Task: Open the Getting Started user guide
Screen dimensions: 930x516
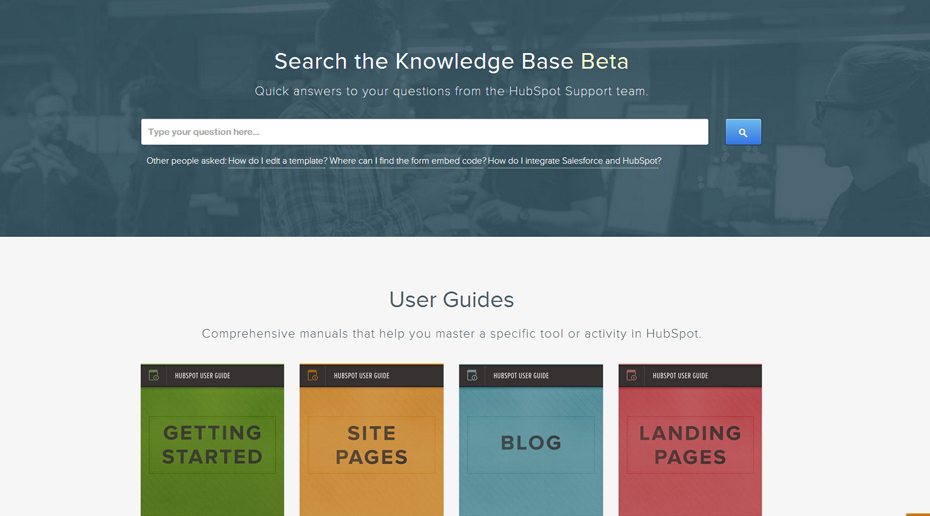Action: (x=212, y=445)
